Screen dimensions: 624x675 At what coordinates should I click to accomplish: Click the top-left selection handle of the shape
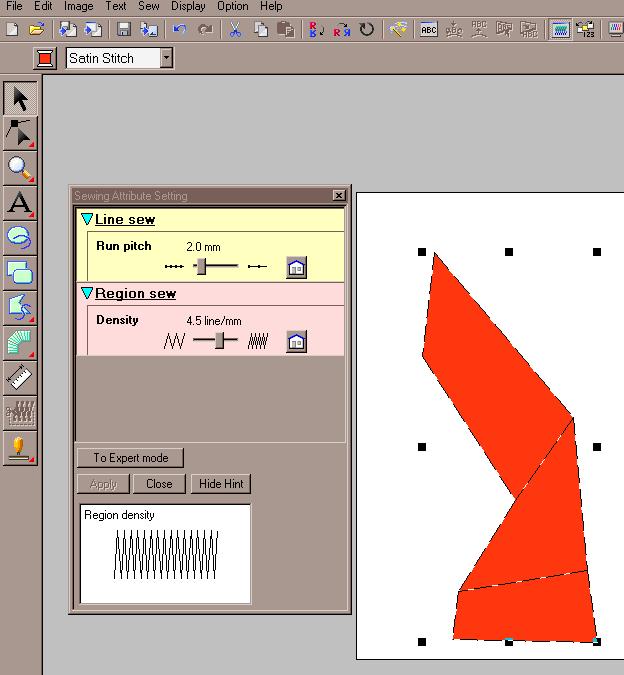click(x=422, y=252)
